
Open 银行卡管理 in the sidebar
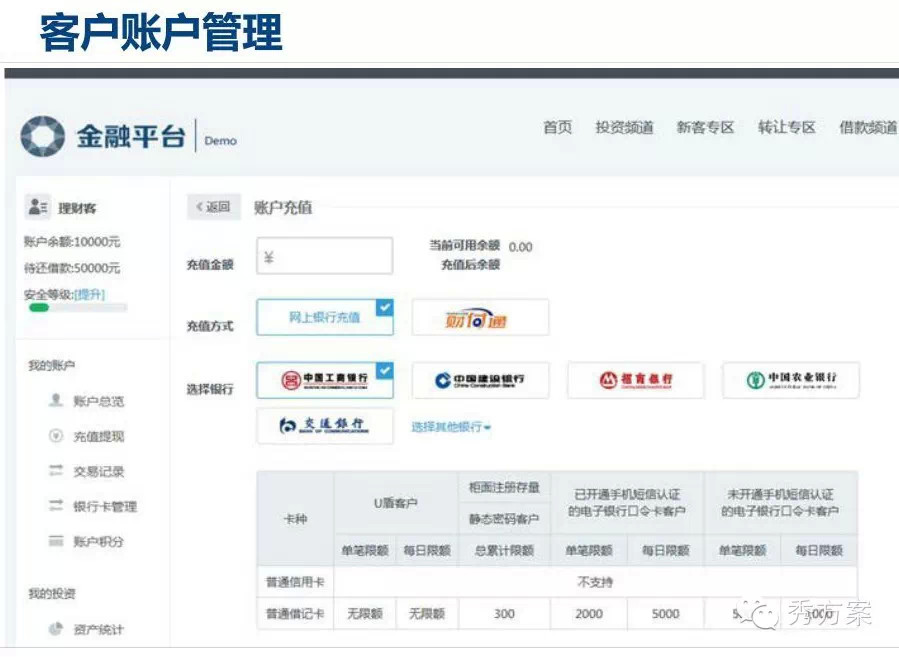pos(104,506)
